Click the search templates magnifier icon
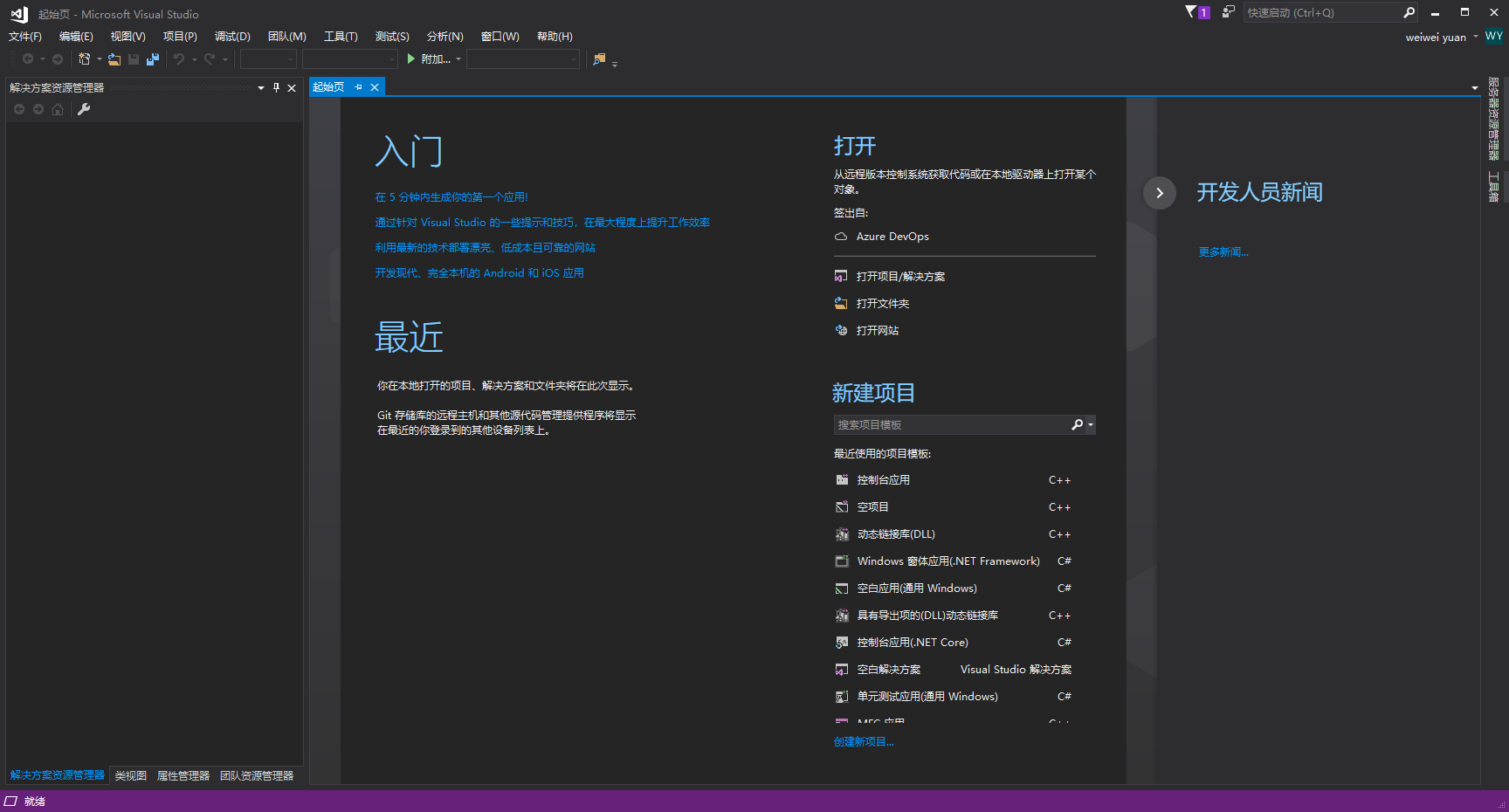The width and height of the screenshot is (1509, 812). pyautogui.click(x=1078, y=424)
